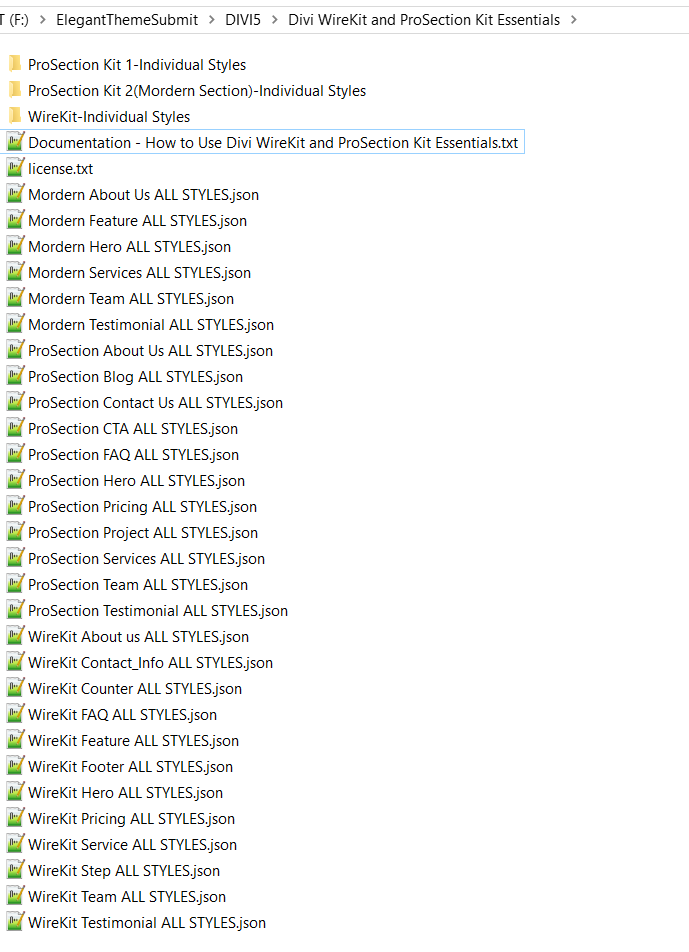The image size is (689, 952).
Task: Click icon of ProSection FAQ ALL STYLES.json
Action: (15, 454)
